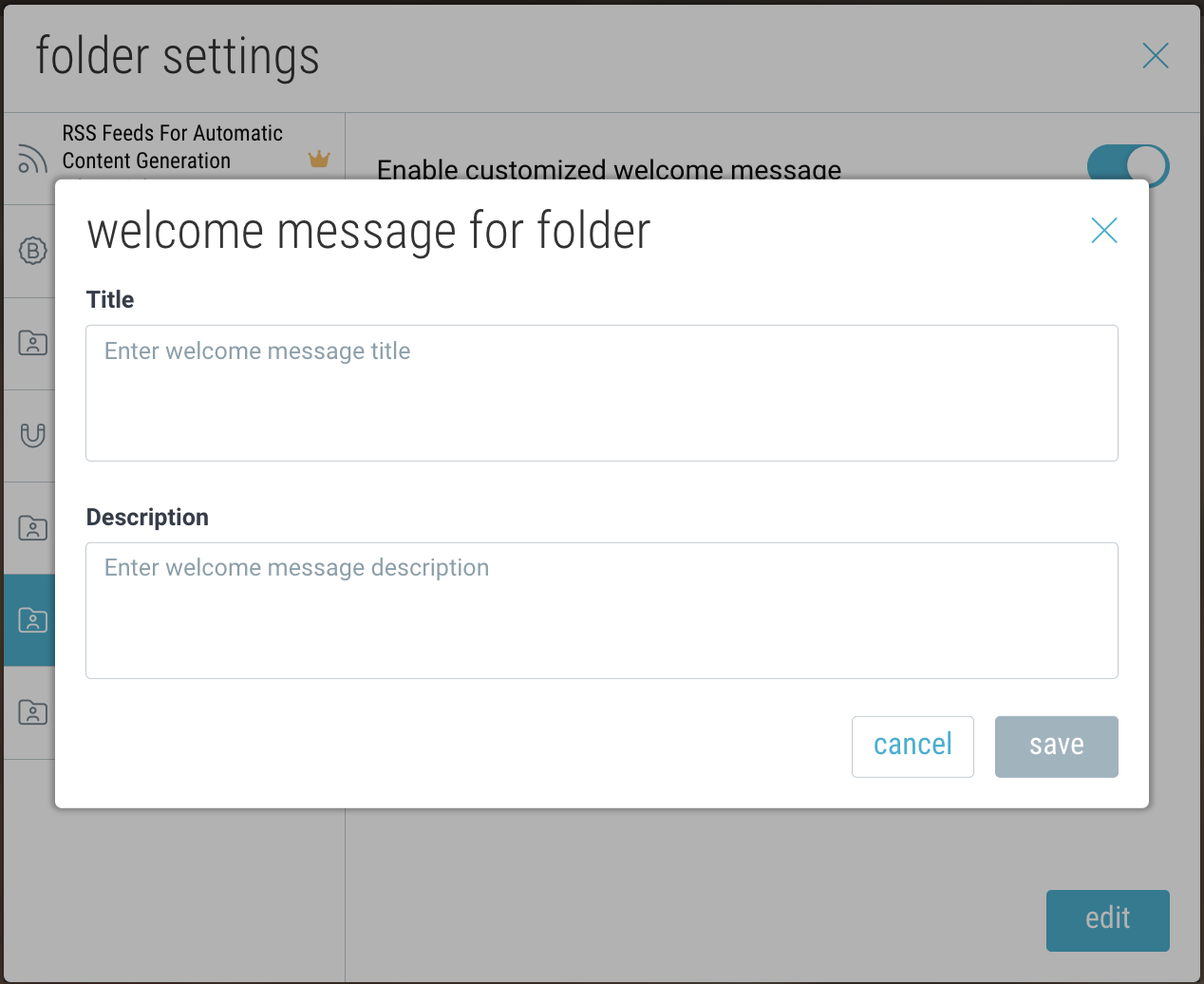Click into the welcome message title field
Image resolution: width=1204 pixels, height=984 pixels.
tap(601, 393)
